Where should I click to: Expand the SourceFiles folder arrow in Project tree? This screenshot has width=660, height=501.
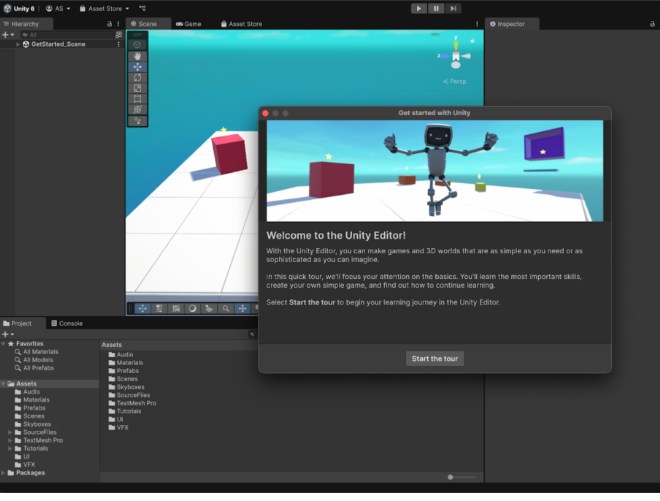(10, 432)
